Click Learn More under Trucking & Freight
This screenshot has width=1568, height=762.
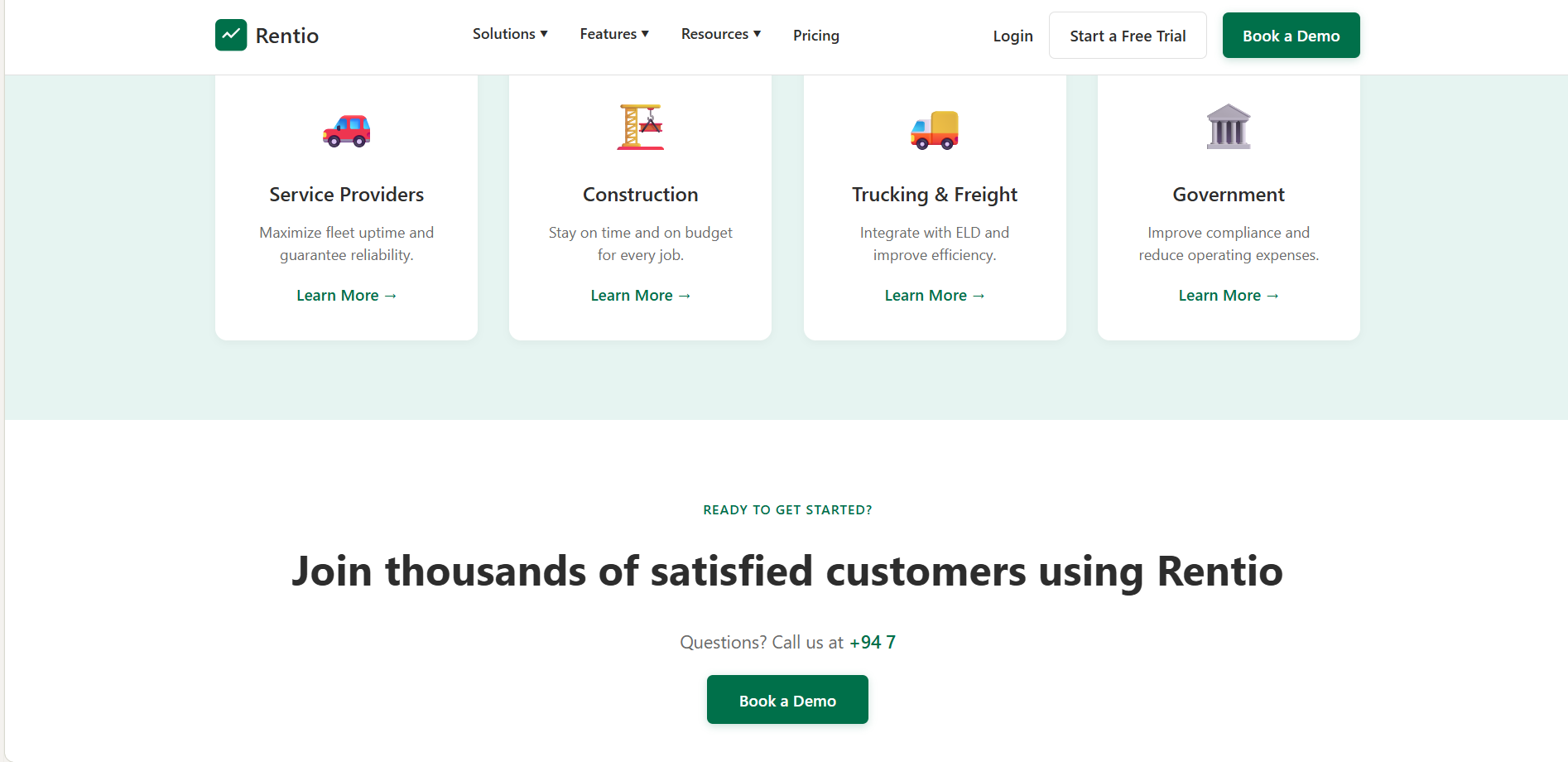click(934, 295)
